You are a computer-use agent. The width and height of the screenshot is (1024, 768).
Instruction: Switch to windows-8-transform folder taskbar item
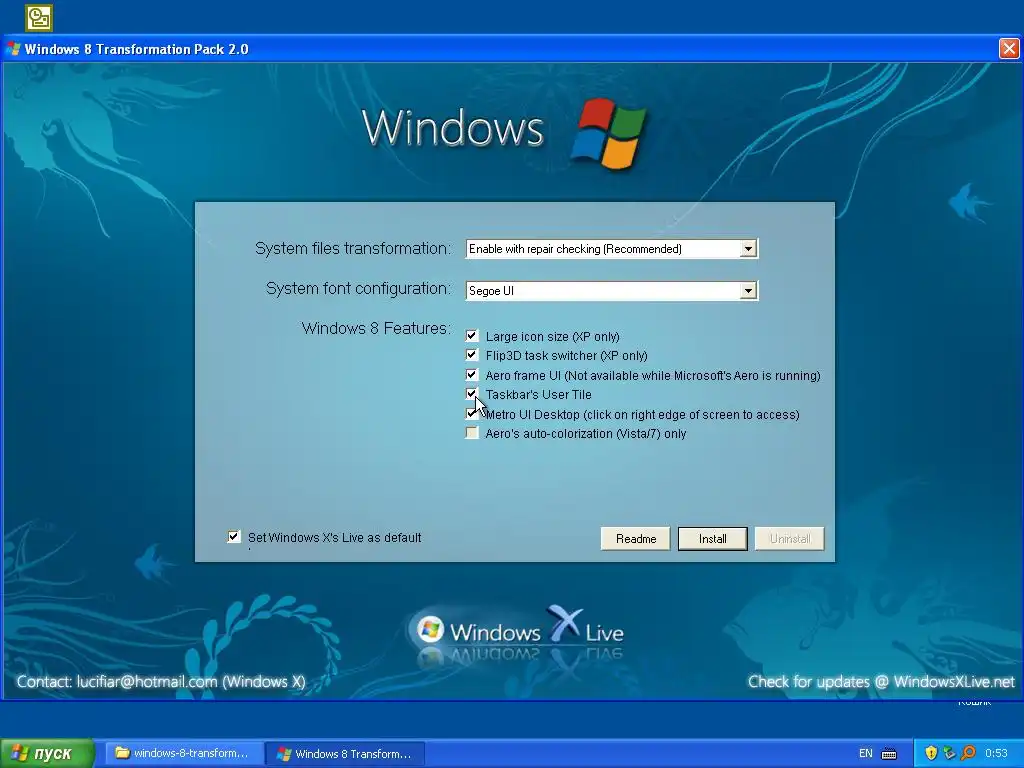tap(184, 753)
